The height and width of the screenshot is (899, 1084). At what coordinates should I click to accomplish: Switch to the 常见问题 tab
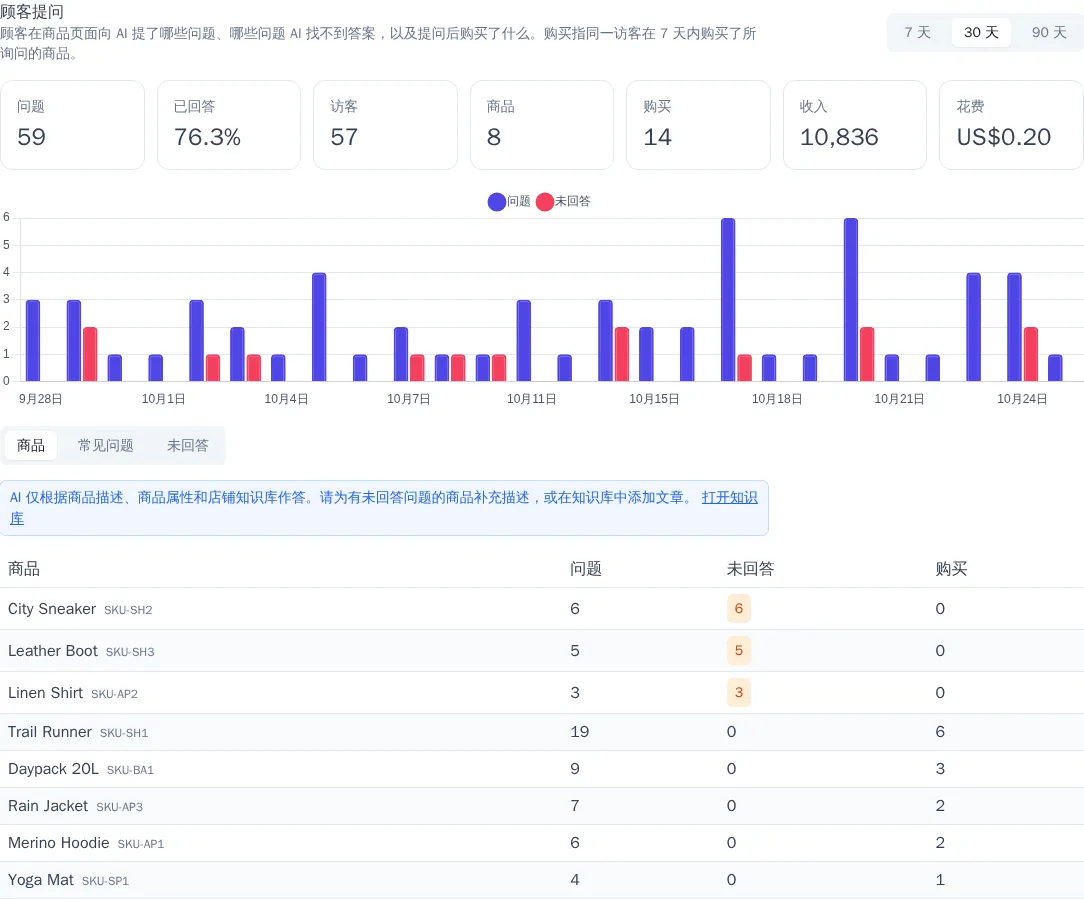(x=106, y=445)
